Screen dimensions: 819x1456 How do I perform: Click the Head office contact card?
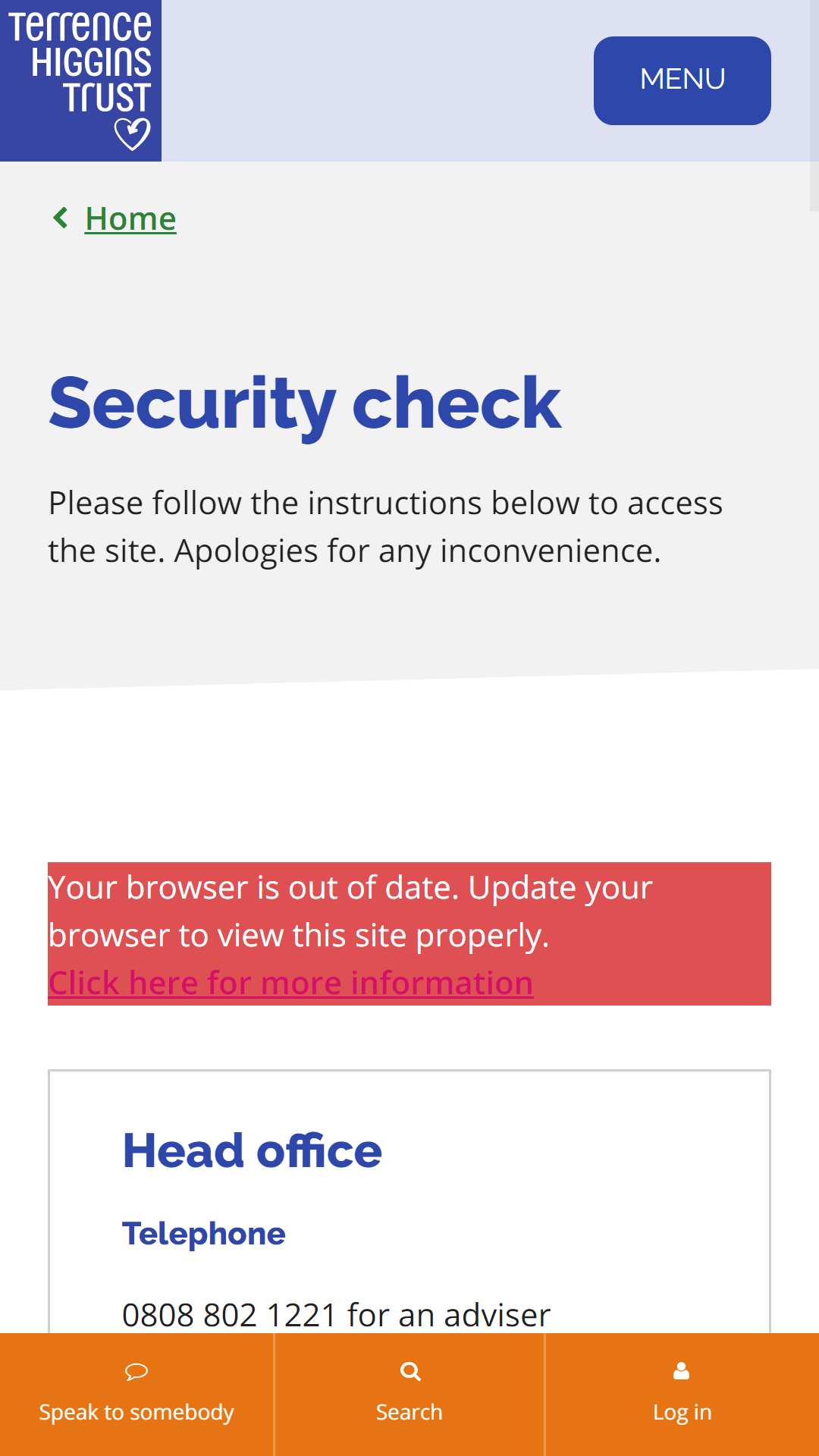pos(409,1201)
